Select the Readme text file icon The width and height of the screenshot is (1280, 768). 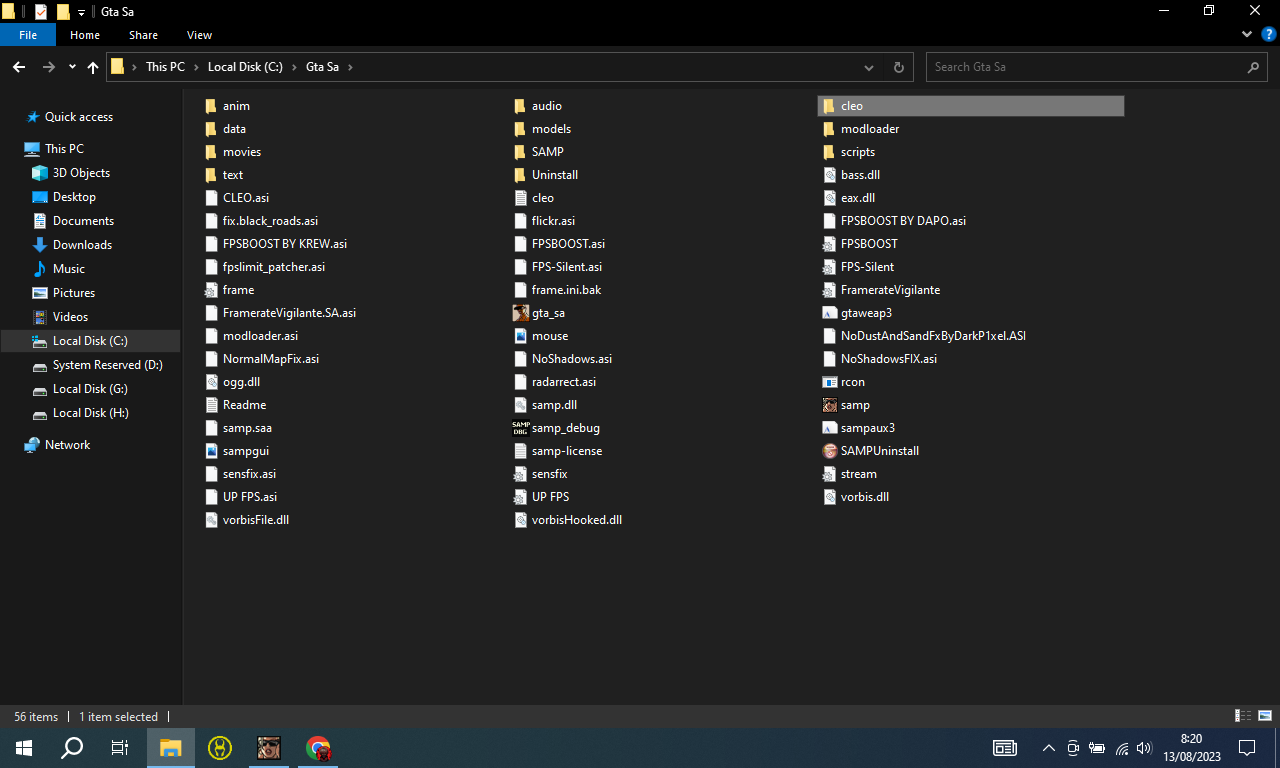click(x=211, y=405)
